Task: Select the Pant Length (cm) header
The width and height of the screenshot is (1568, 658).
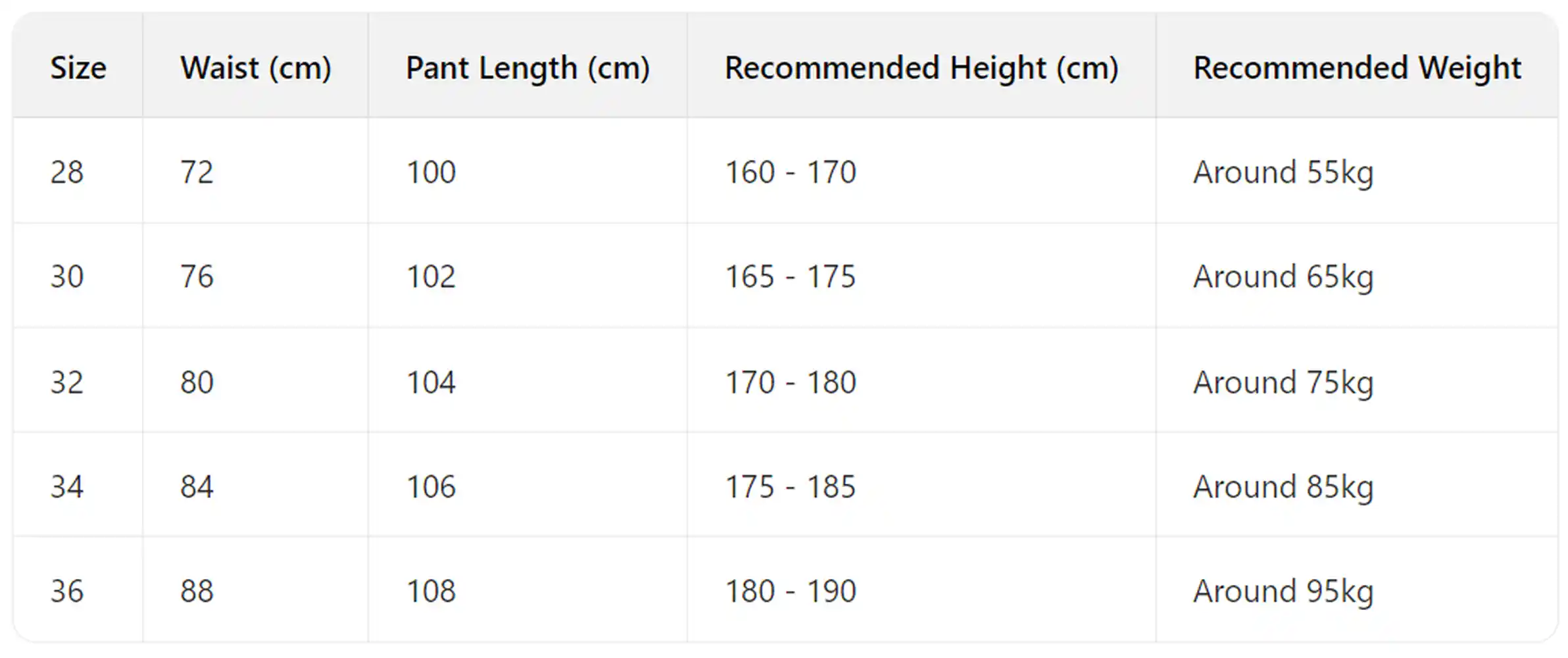Action: pos(527,68)
